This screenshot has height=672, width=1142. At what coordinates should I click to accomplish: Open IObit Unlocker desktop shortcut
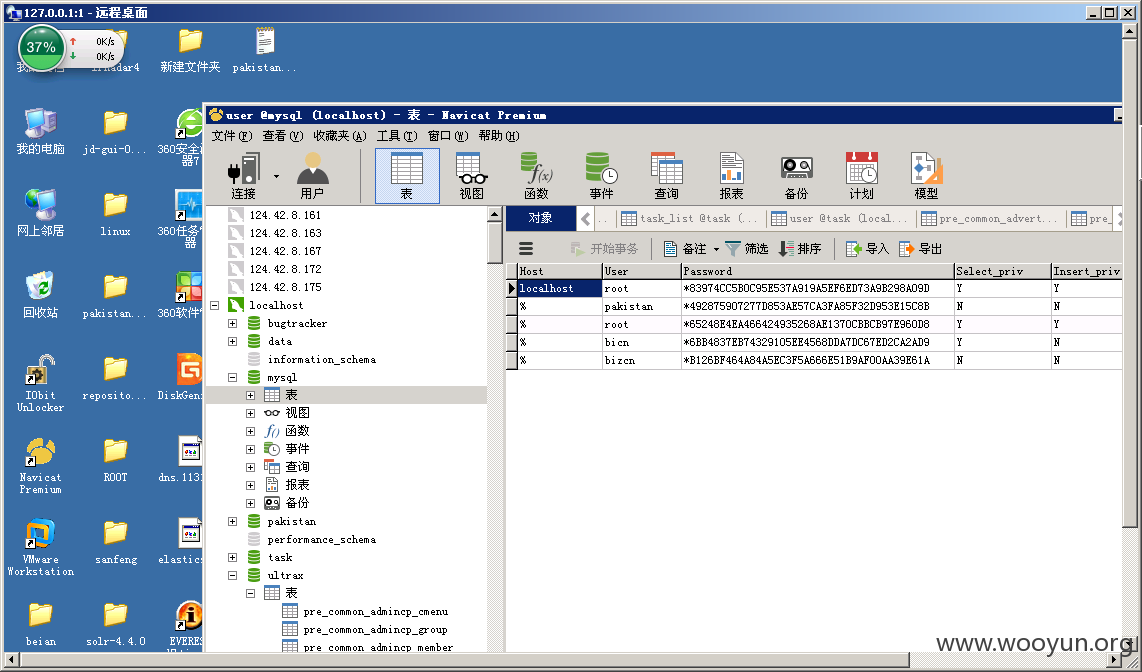[40, 383]
